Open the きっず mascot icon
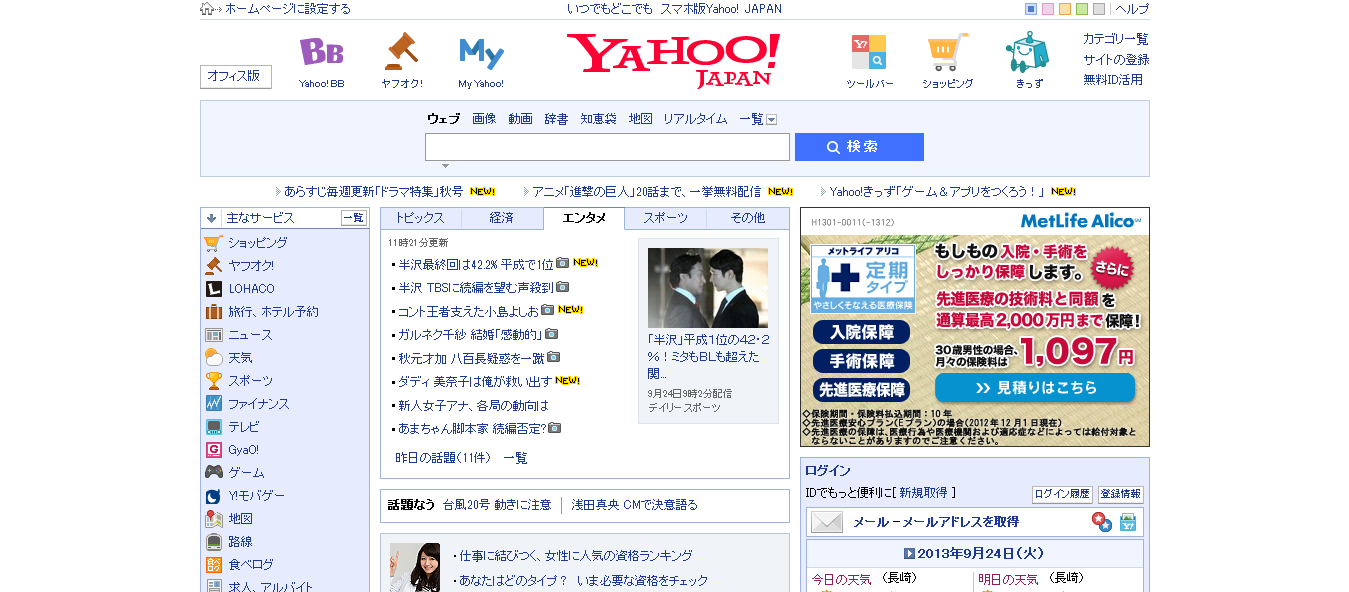This screenshot has width=1349, height=592. coord(1027,52)
